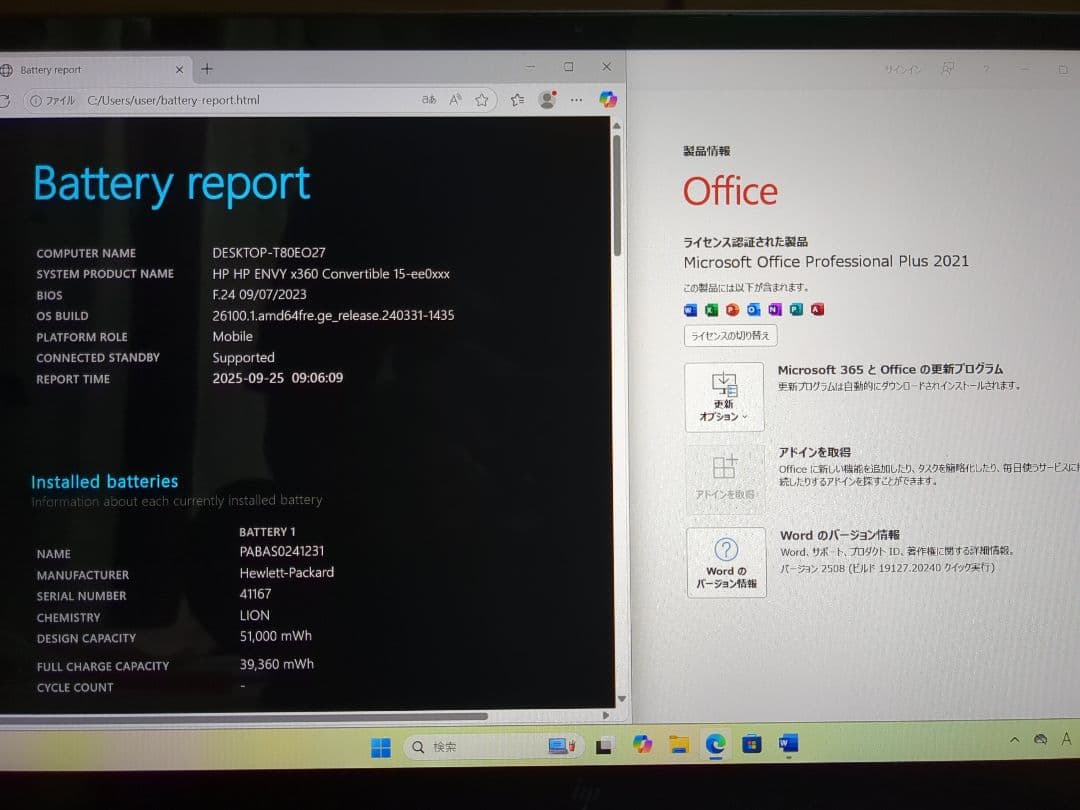Open Edge settings and more menu
The height and width of the screenshot is (810, 1080).
[576, 100]
